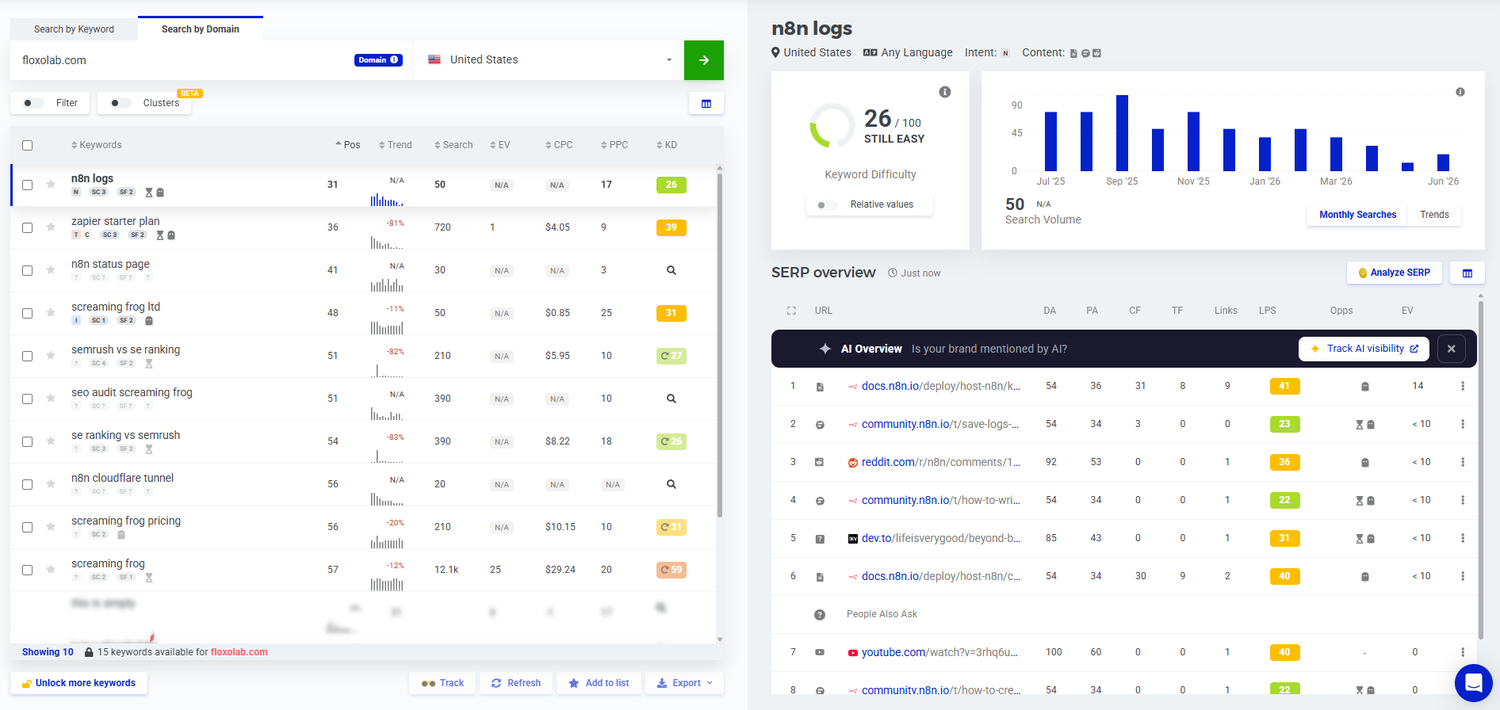Click the orange LPS 41 badge
The width and height of the screenshot is (1500, 710).
(1284, 386)
